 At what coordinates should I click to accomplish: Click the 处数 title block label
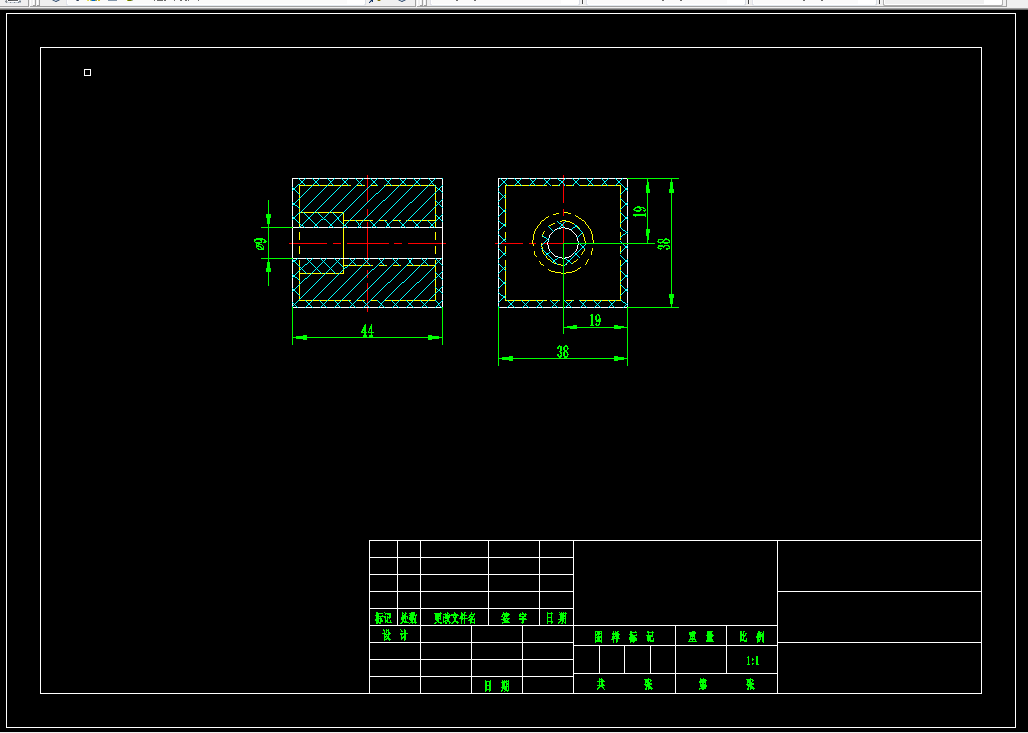408,618
